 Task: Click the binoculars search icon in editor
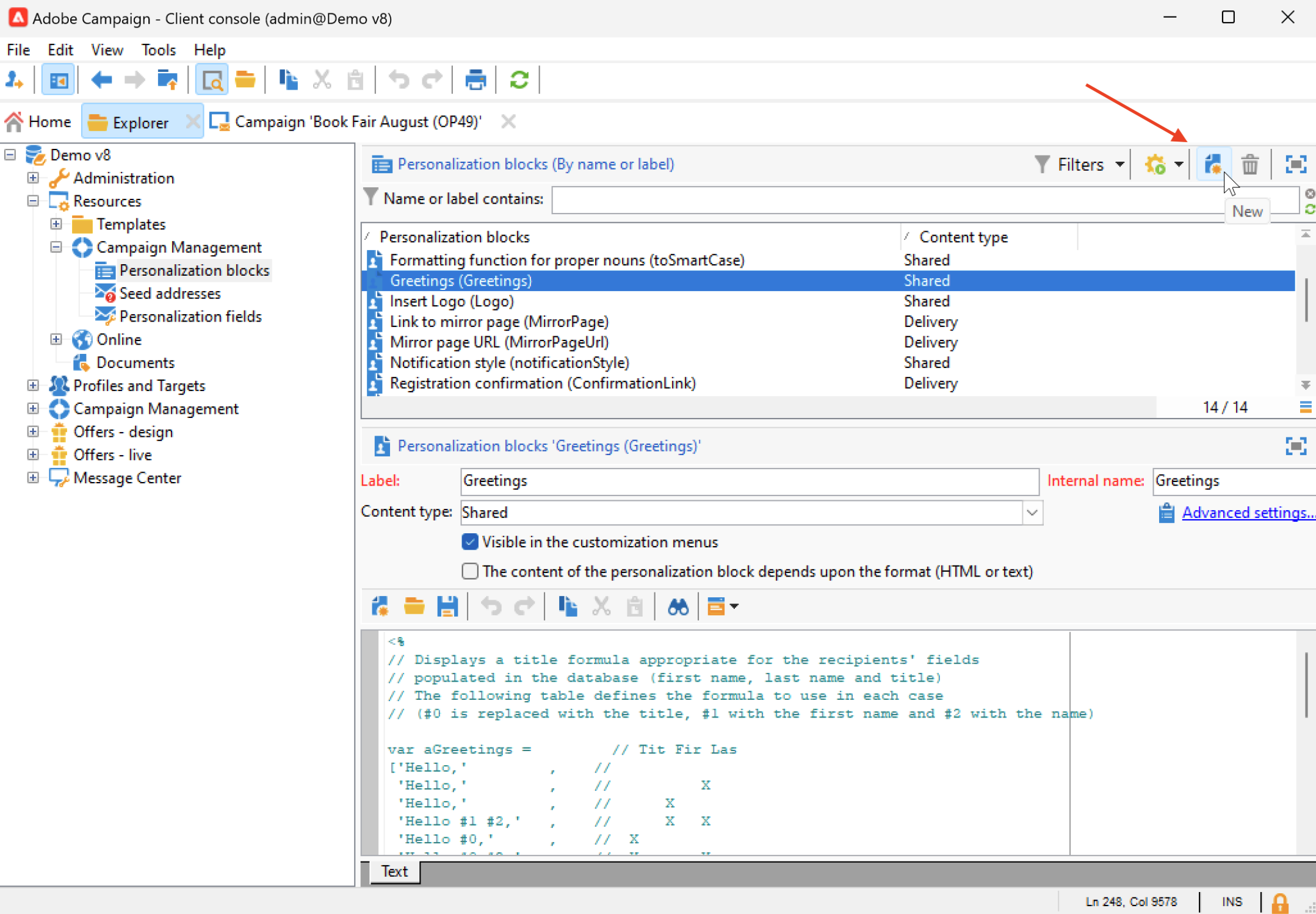[678, 606]
